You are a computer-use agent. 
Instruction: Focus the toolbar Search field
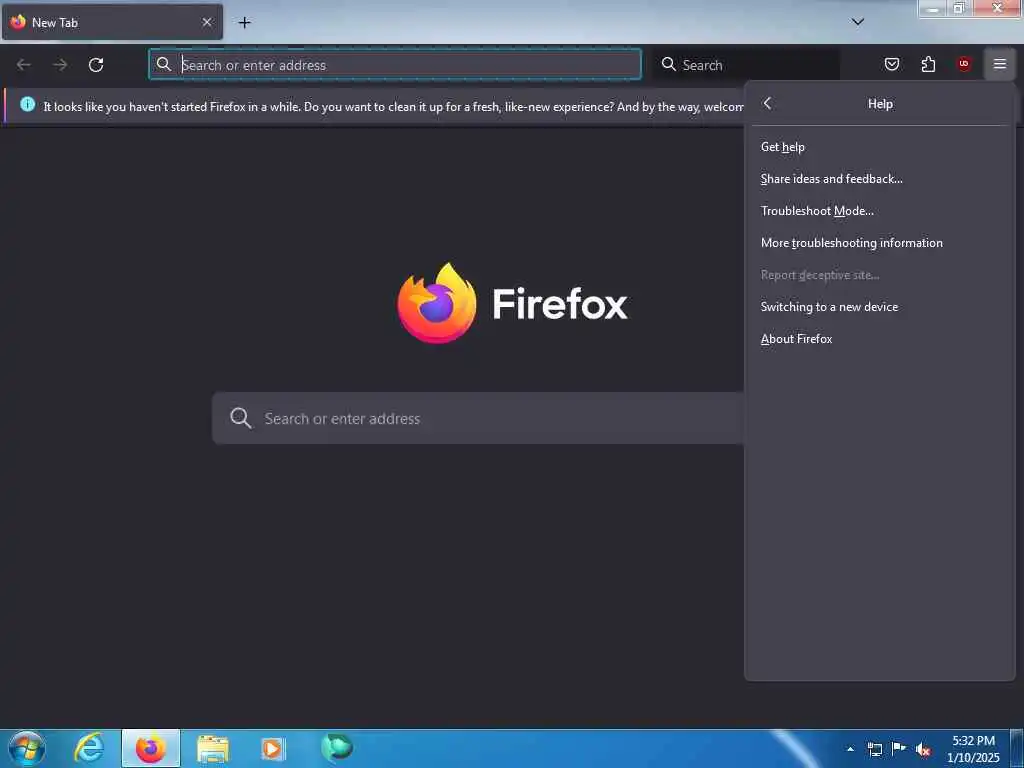click(746, 64)
